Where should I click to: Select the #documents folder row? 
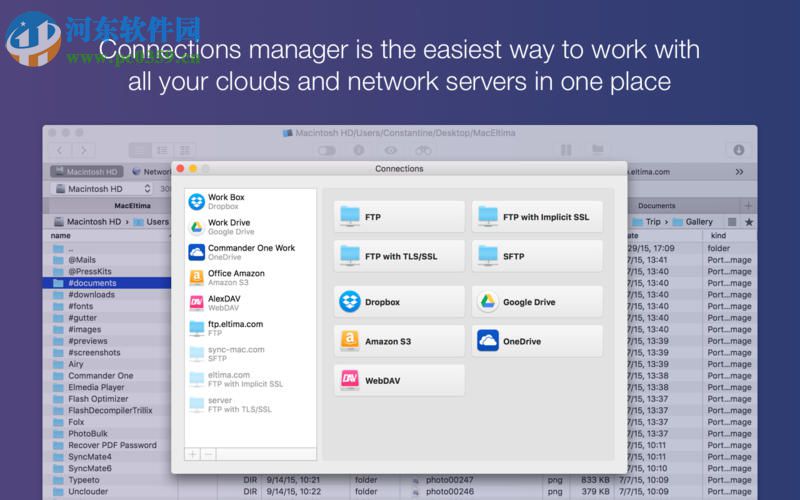tap(107, 283)
